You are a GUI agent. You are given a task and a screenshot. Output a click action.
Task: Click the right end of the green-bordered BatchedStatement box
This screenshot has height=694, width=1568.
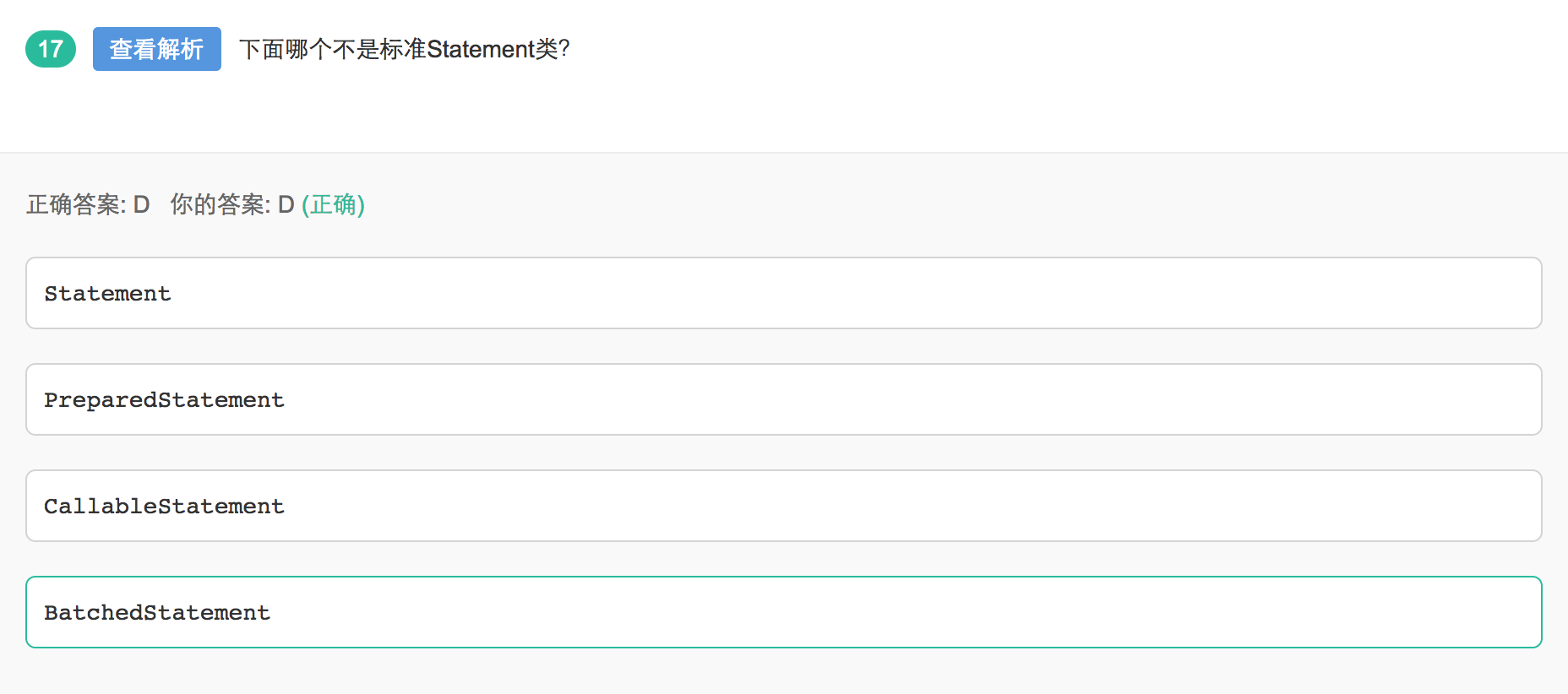tap(1512, 612)
